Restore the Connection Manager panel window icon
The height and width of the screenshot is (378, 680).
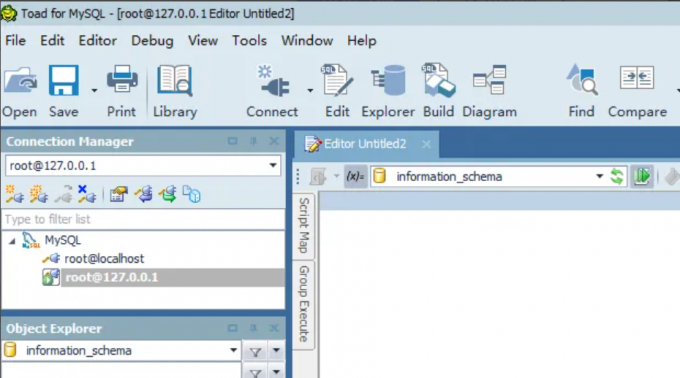point(232,141)
